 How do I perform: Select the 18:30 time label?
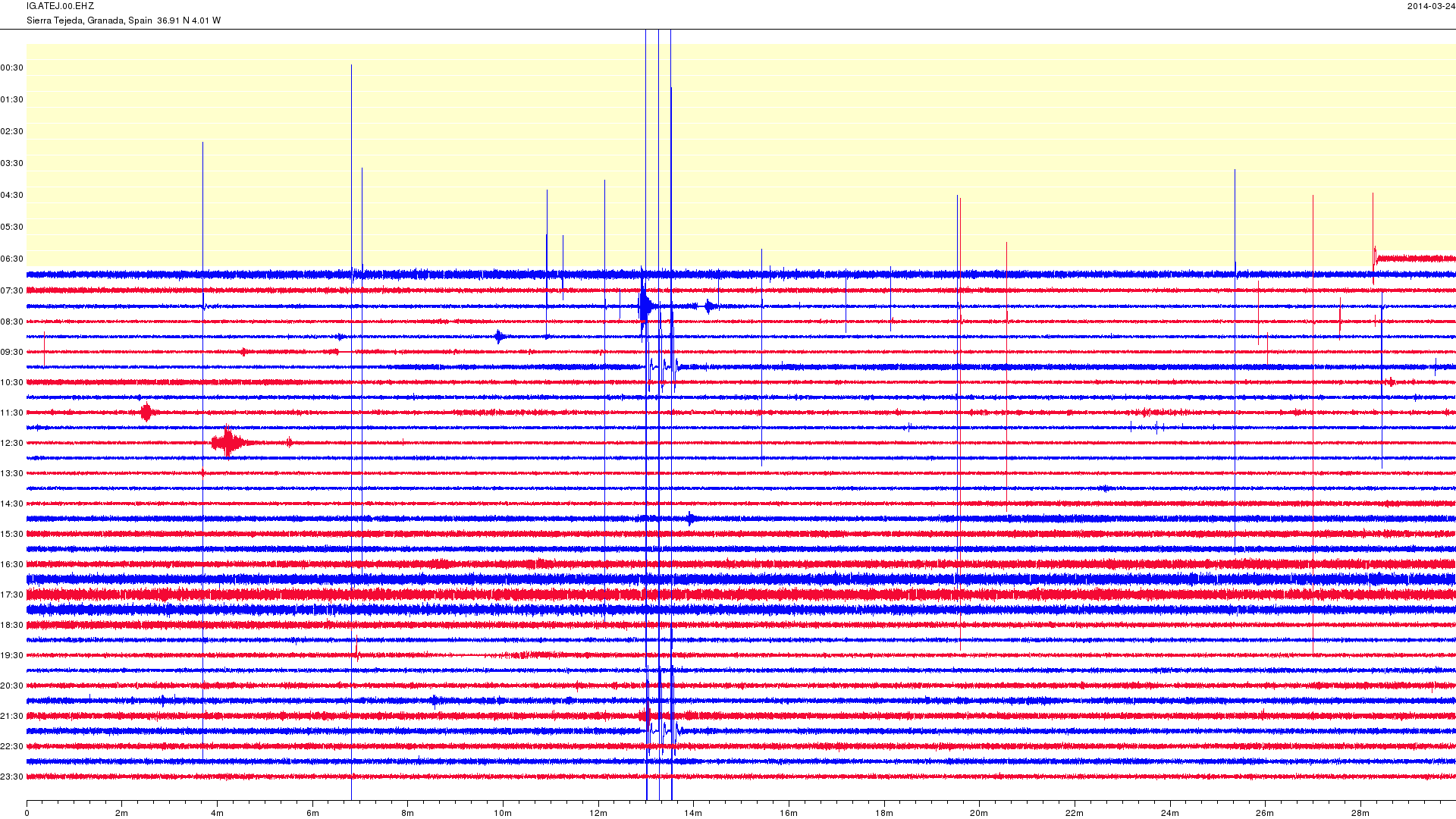12,625
